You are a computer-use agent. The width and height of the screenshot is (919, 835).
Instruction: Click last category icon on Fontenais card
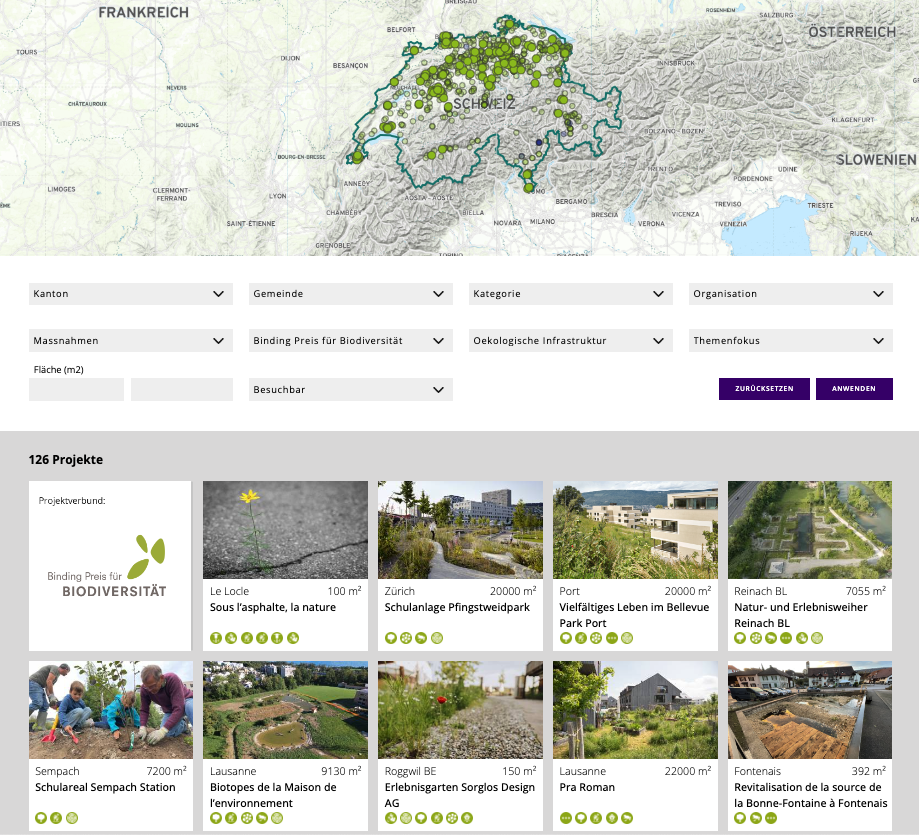[771, 818]
